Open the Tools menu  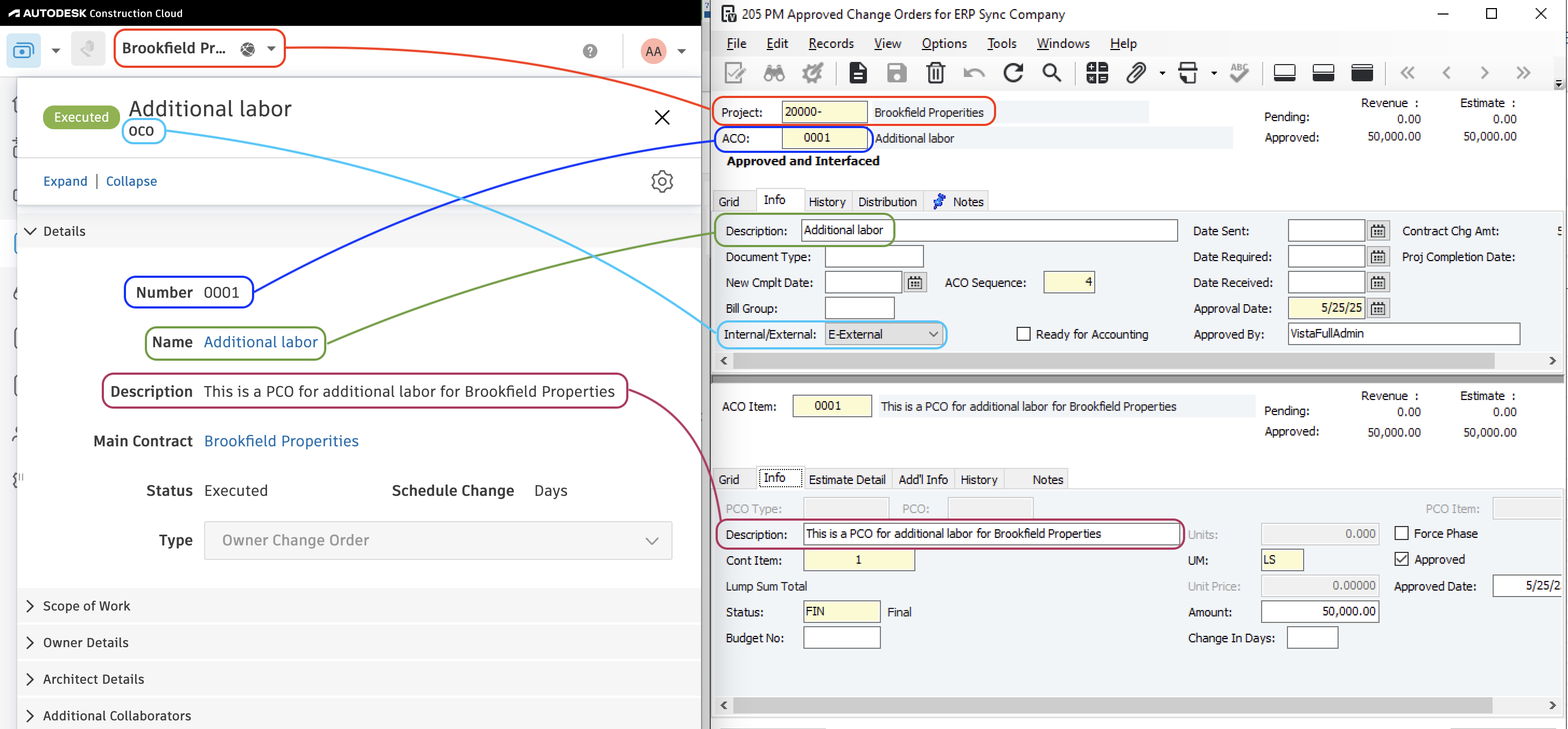click(x=1002, y=44)
